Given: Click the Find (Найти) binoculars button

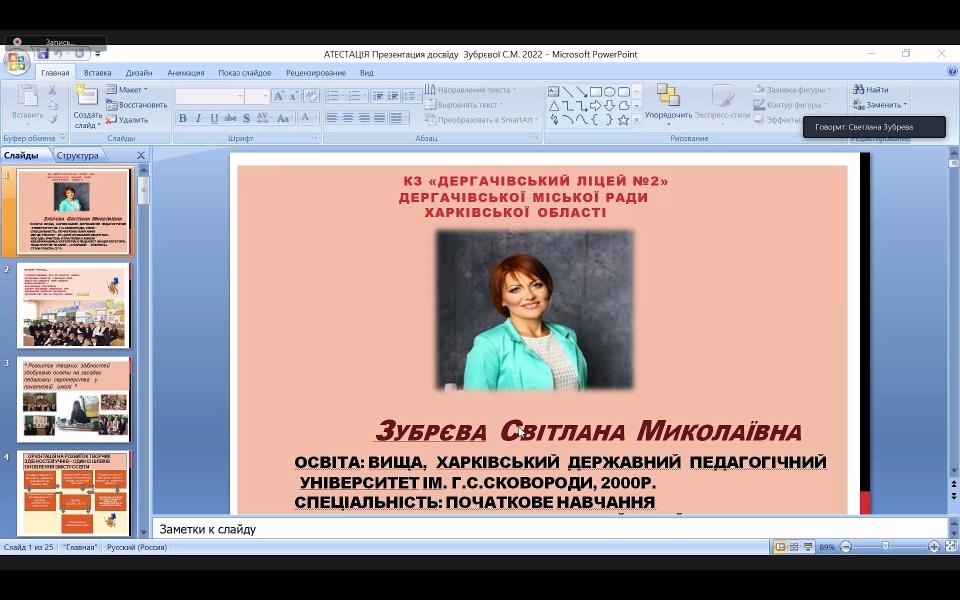Looking at the screenshot, I should [870, 90].
